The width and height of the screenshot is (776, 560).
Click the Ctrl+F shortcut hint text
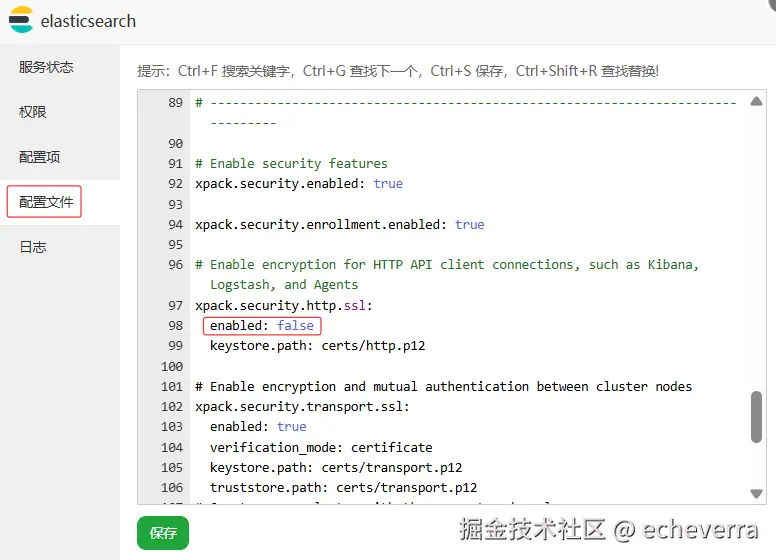click(234, 71)
